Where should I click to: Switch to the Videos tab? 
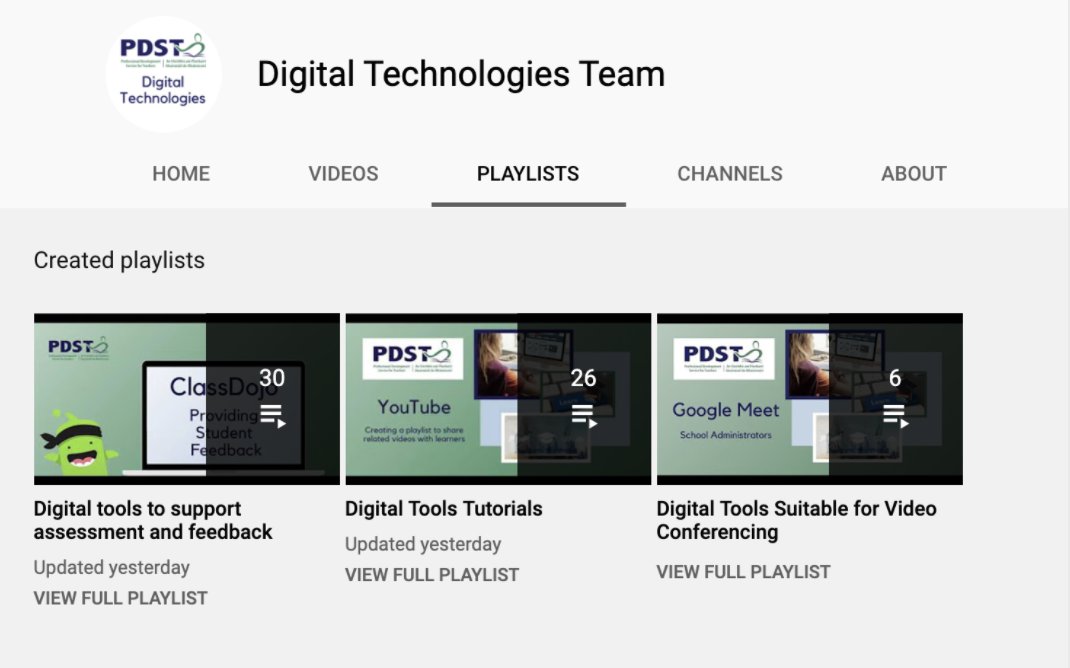pos(343,174)
